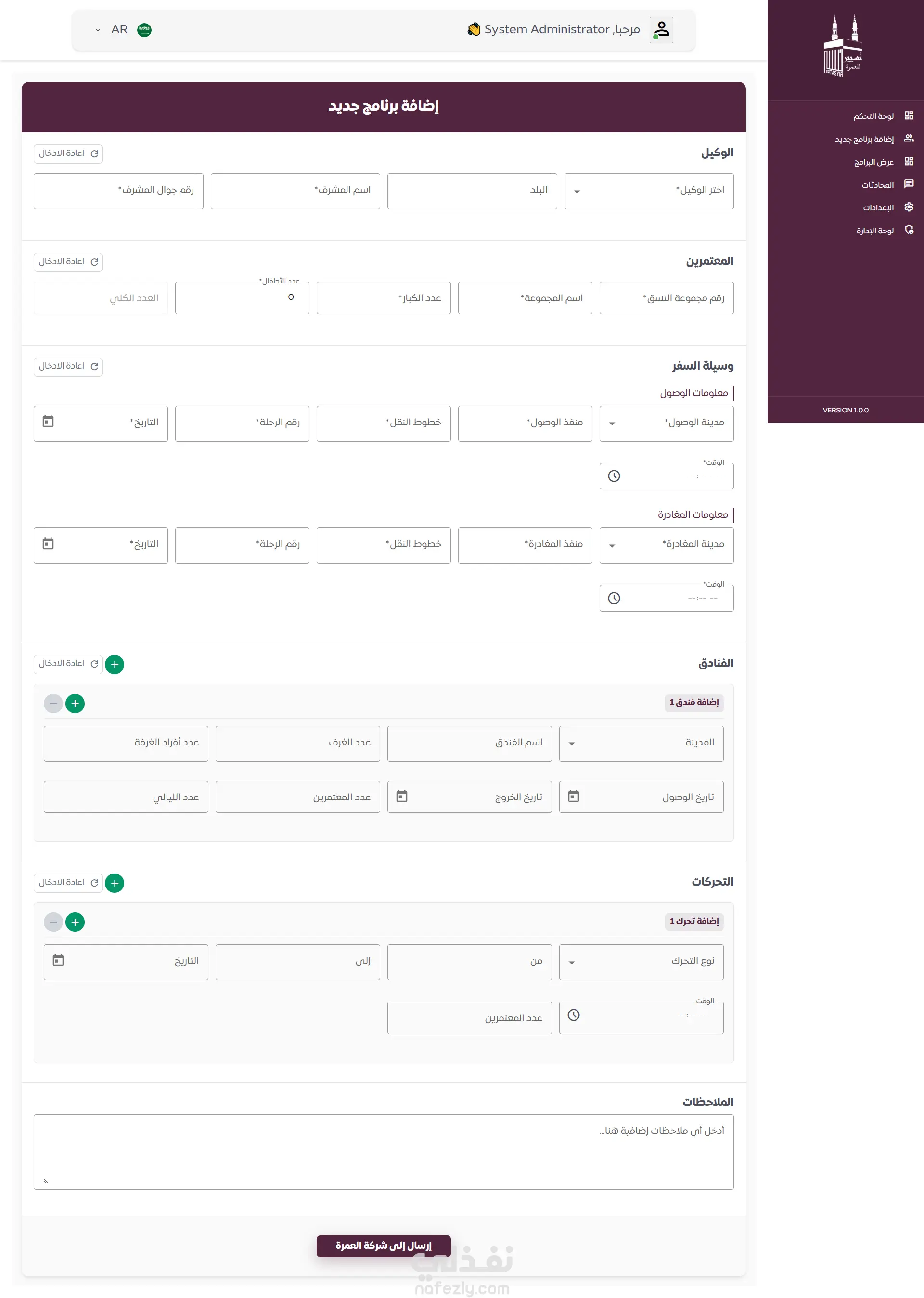
Task: Open الإعدادات settings in sidebar
Action: [x=878, y=208]
